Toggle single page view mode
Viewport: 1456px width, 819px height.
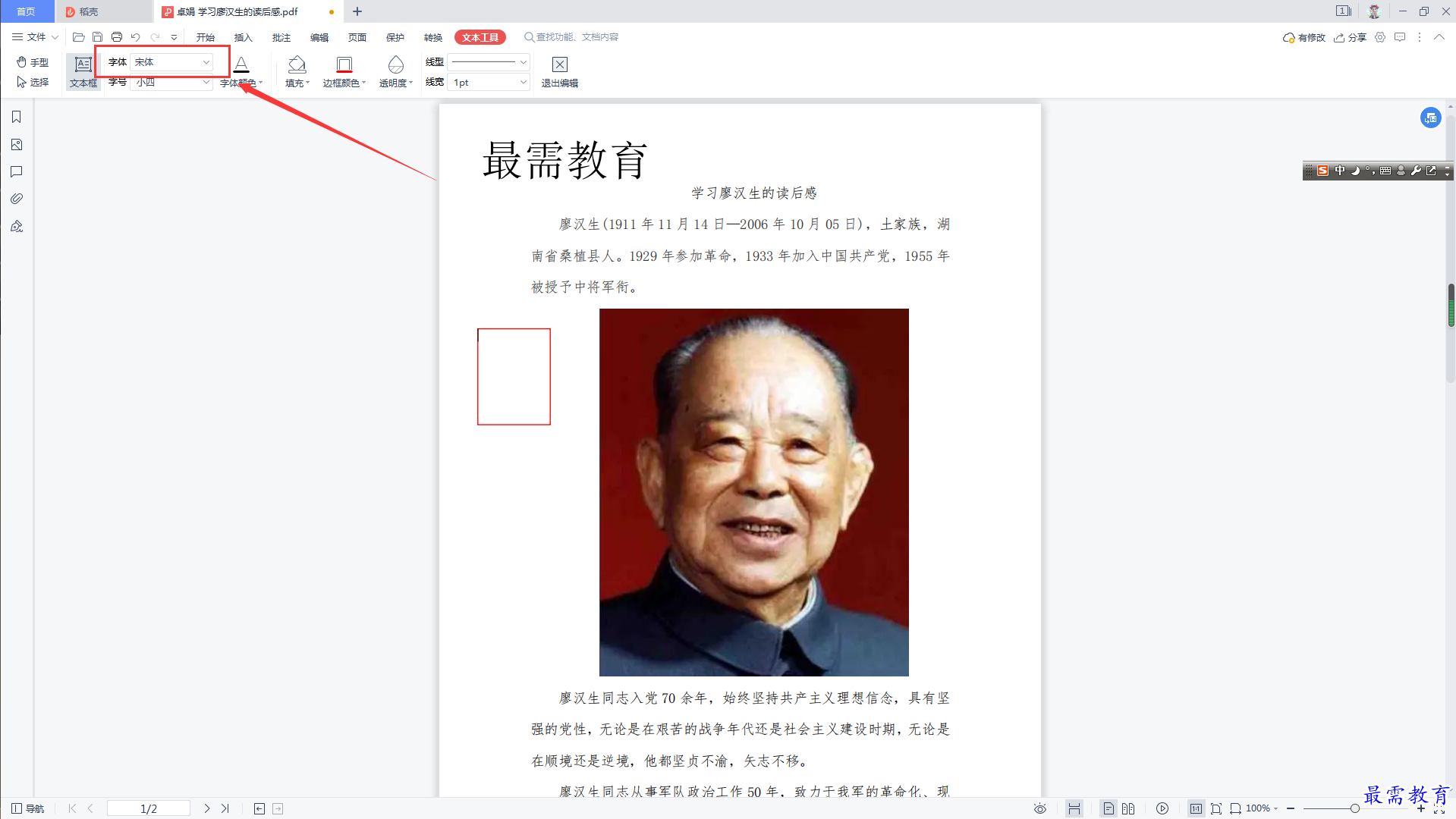[1109, 808]
